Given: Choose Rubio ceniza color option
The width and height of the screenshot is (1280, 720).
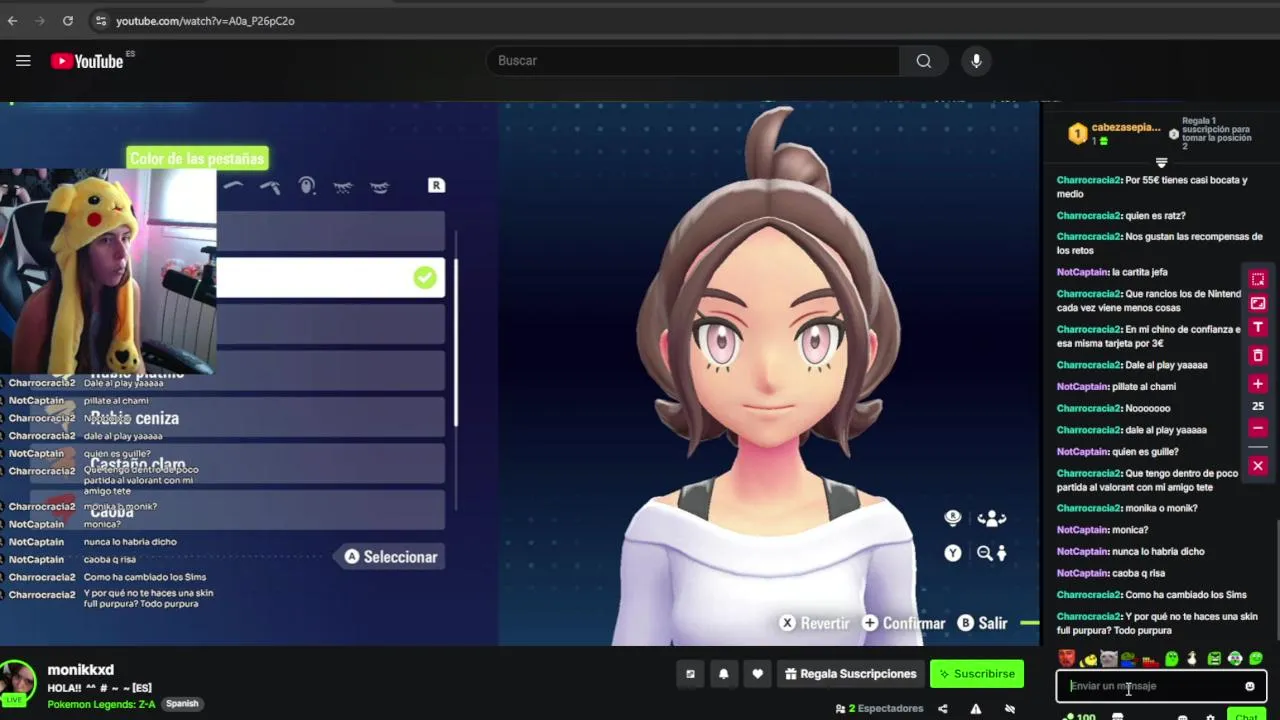Looking at the screenshot, I should tap(237, 417).
